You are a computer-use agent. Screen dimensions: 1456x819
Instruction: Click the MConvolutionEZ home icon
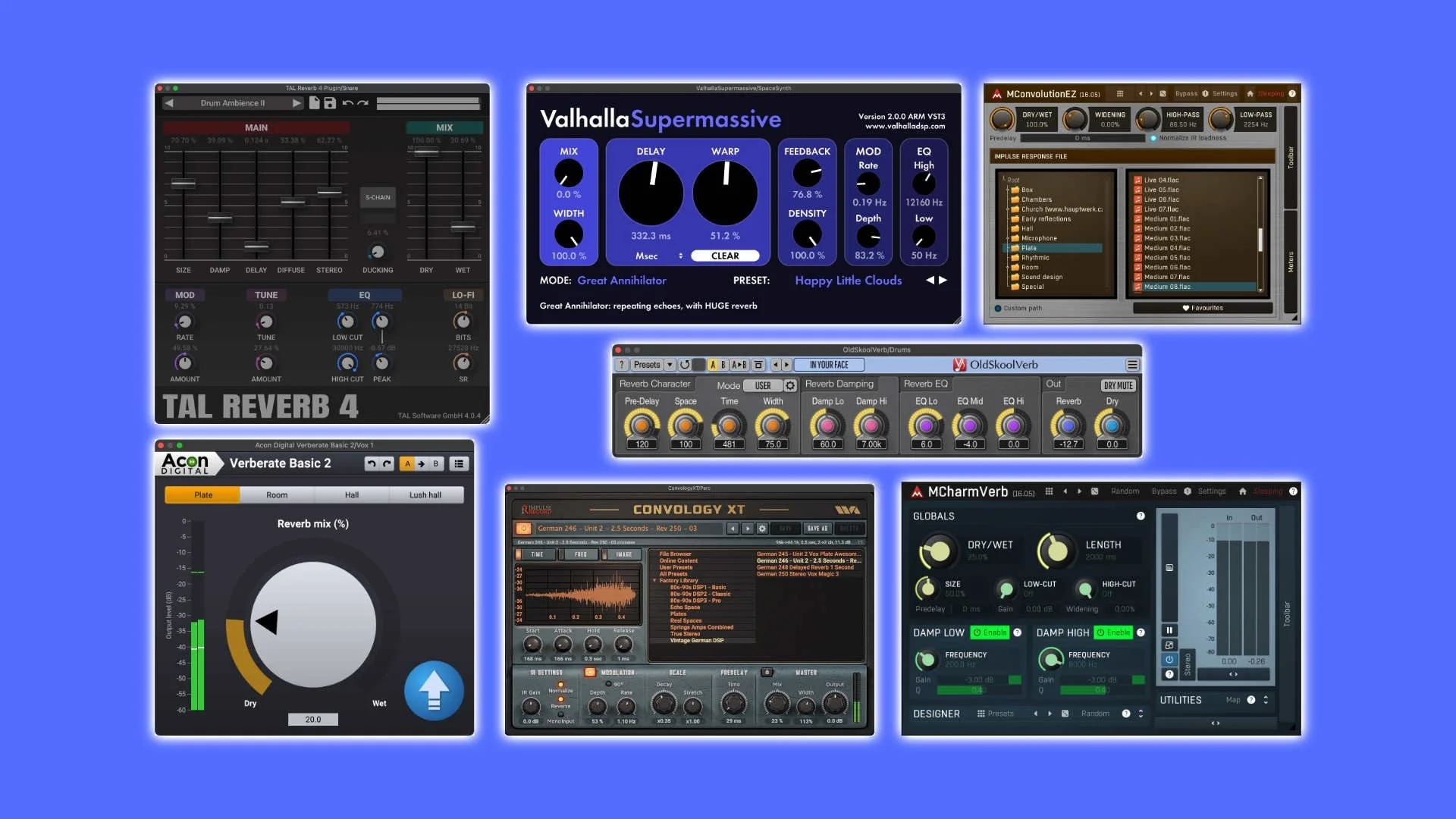pyautogui.click(x=1250, y=94)
